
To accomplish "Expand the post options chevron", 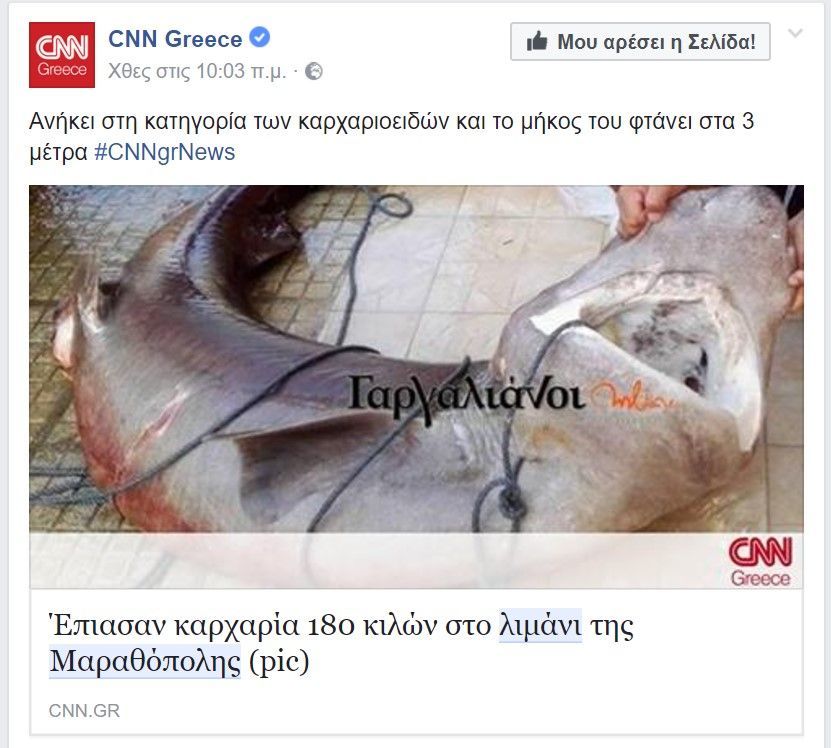I will coord(795,33).
